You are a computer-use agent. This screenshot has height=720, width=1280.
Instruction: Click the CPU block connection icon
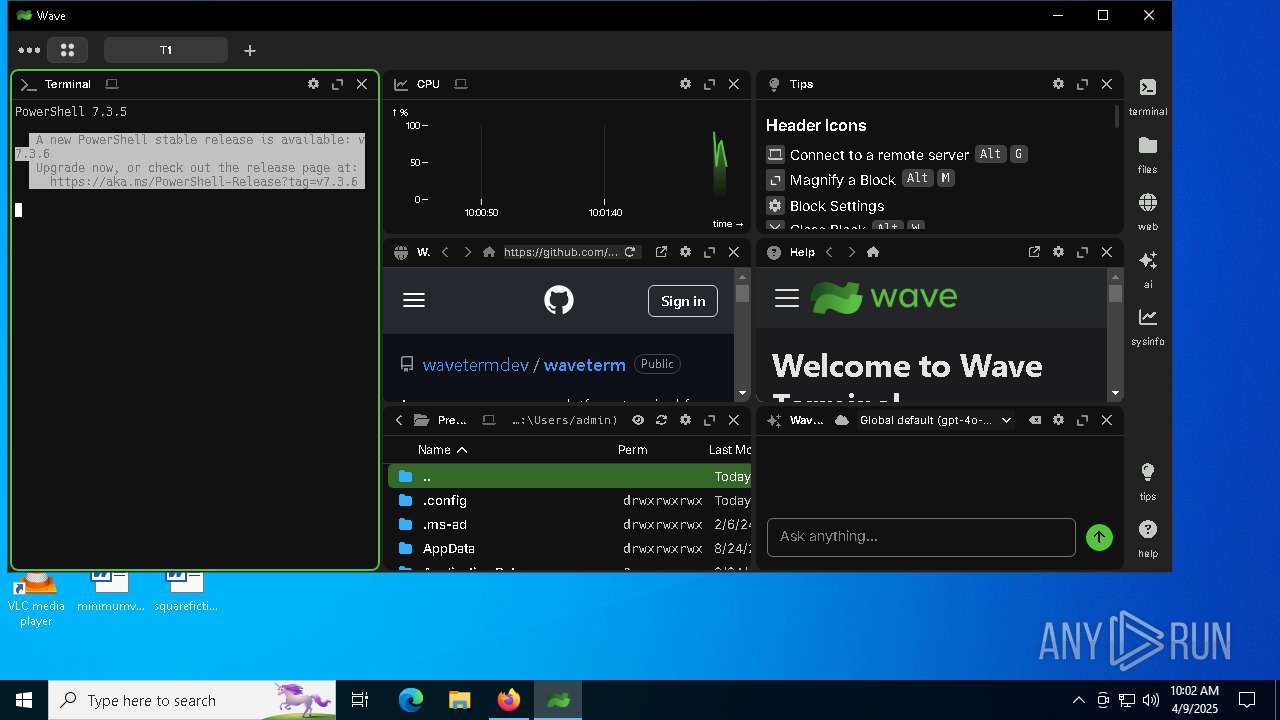tap(461, 84)
